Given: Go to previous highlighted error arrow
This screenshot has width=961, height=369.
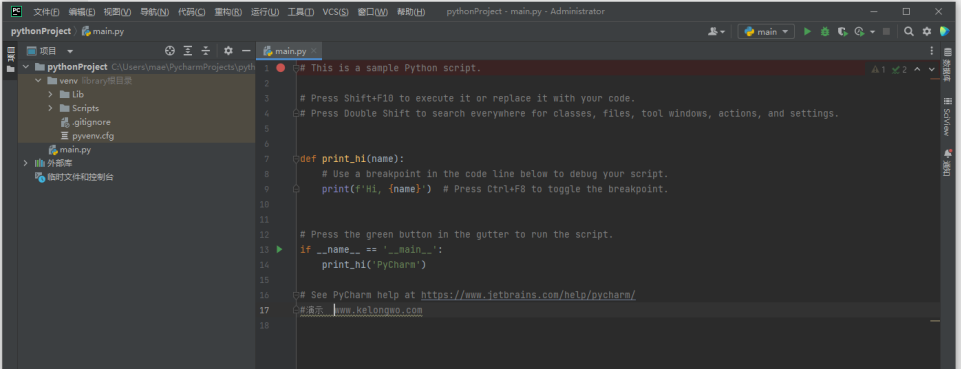Looking at the screenshot, I should click(x=917, y=69).
